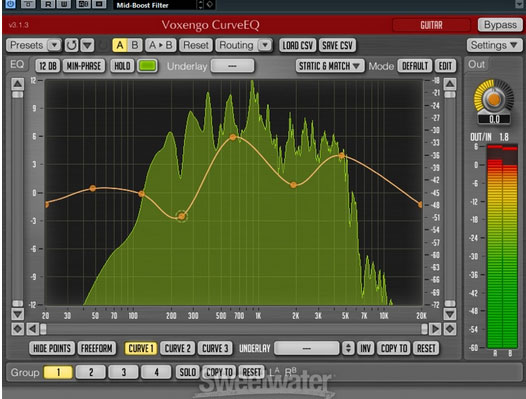Select state B
This screenshot has height=399, width=526.
135,45
